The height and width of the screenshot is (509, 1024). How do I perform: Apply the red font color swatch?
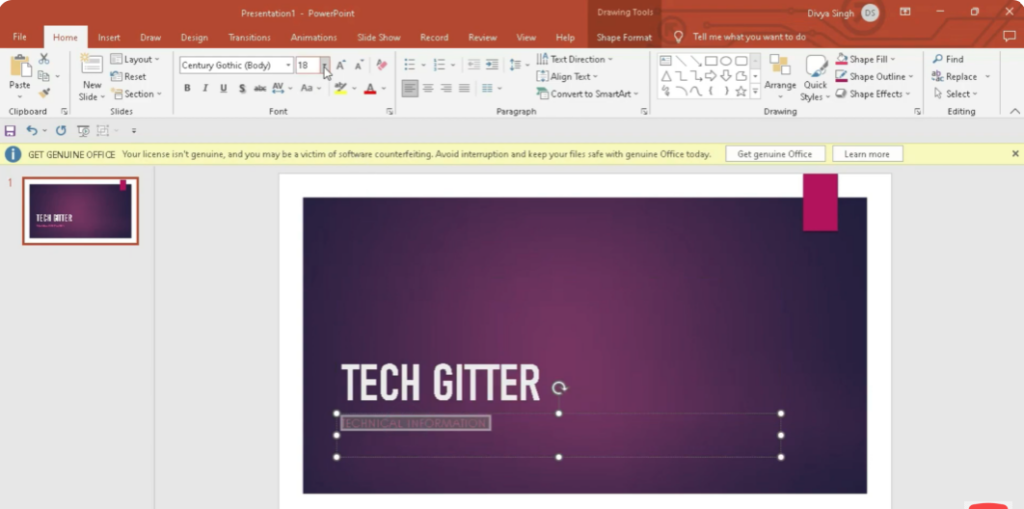[x=370, y=89]
